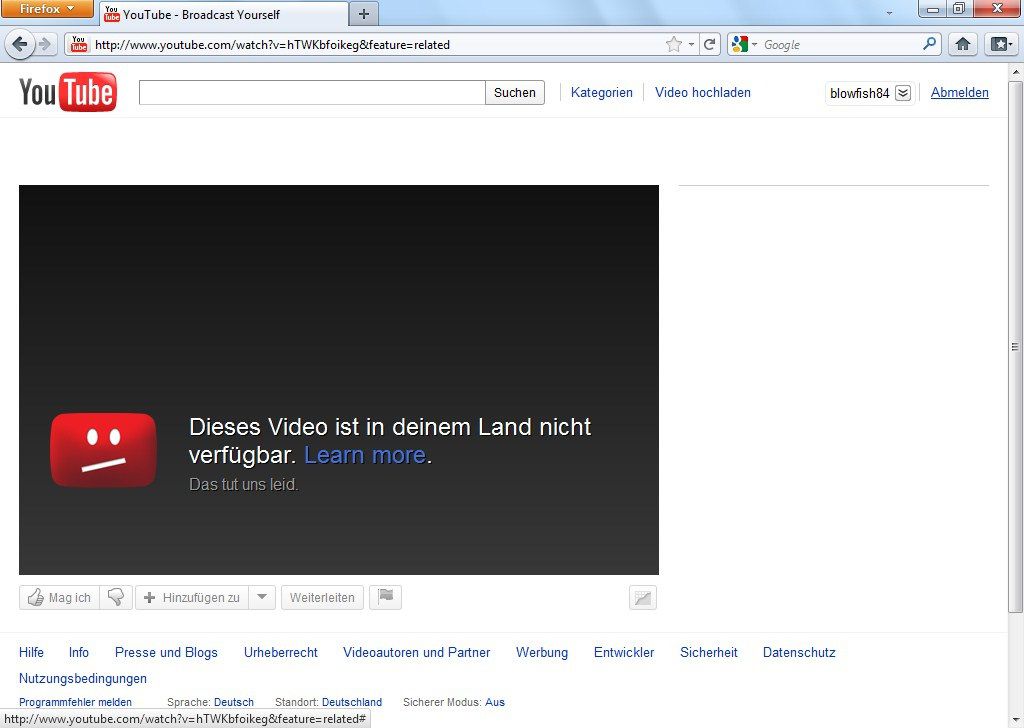Focus the YouTube search input field
Viewport: 1024px width, 728px height.
312,93
